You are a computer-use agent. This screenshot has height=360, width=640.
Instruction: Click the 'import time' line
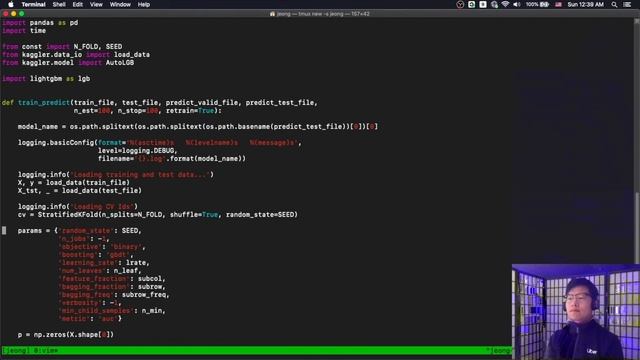[x=24, y=31]
